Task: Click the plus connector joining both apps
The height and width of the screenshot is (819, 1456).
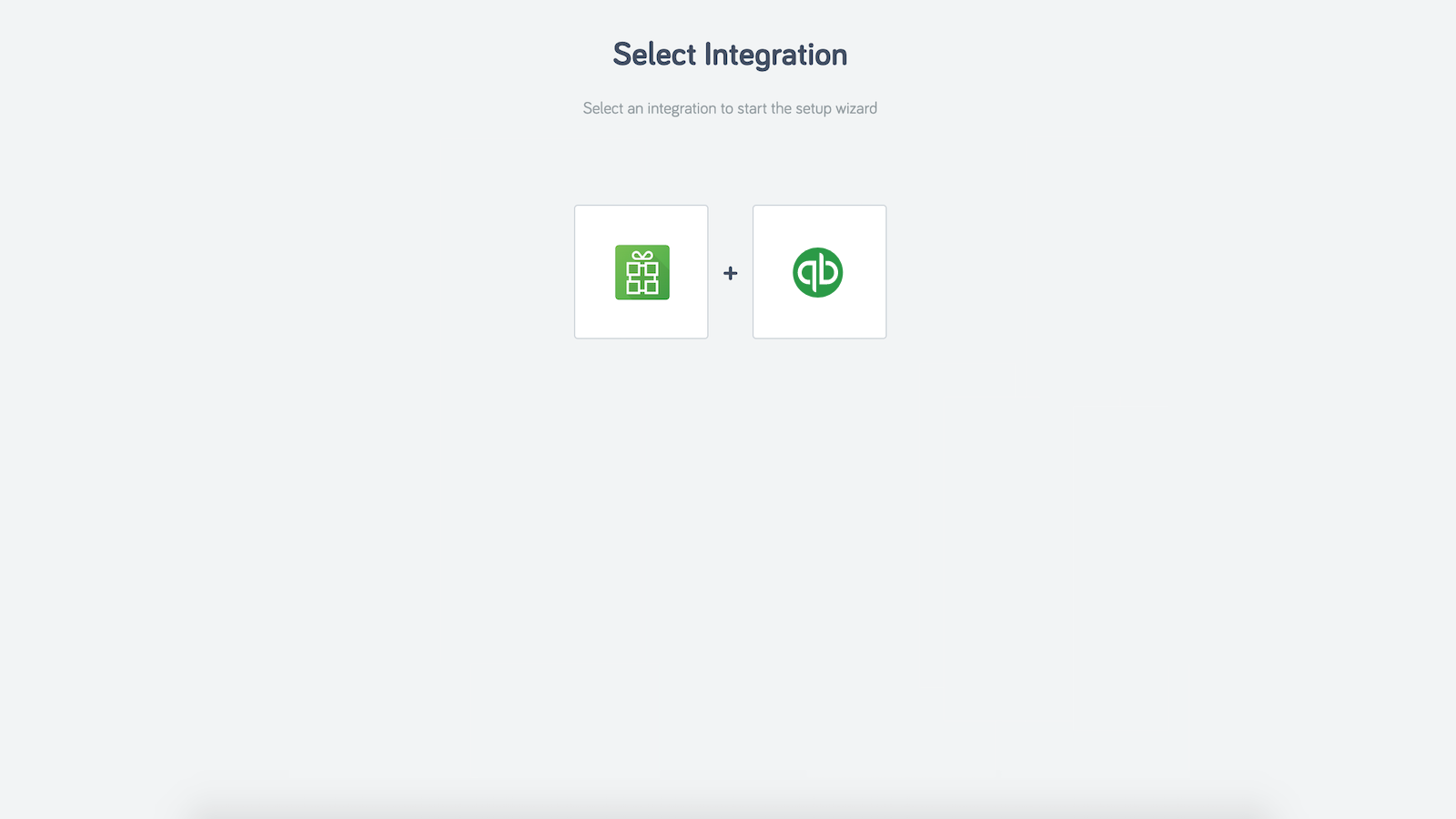Action: [x=730, y=272]
